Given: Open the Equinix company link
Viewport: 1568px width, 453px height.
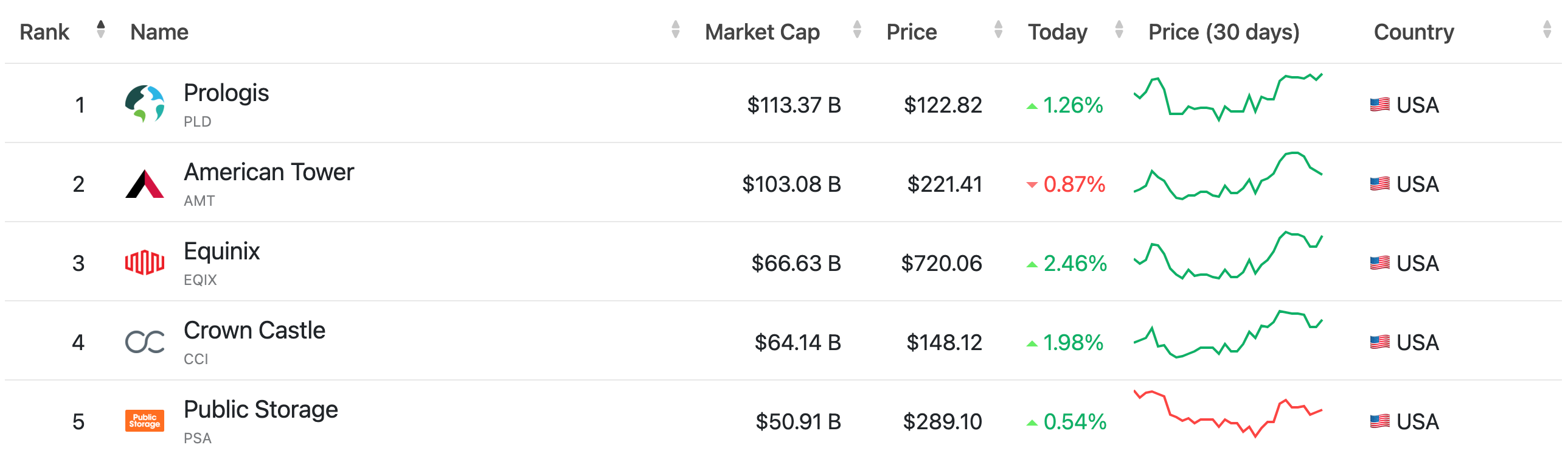Looking at the screenshot, I should pyautogui.click(x=221, y=251).
